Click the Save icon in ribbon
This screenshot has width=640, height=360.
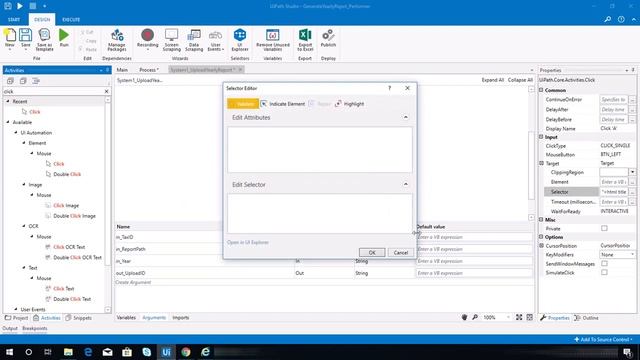25,39
